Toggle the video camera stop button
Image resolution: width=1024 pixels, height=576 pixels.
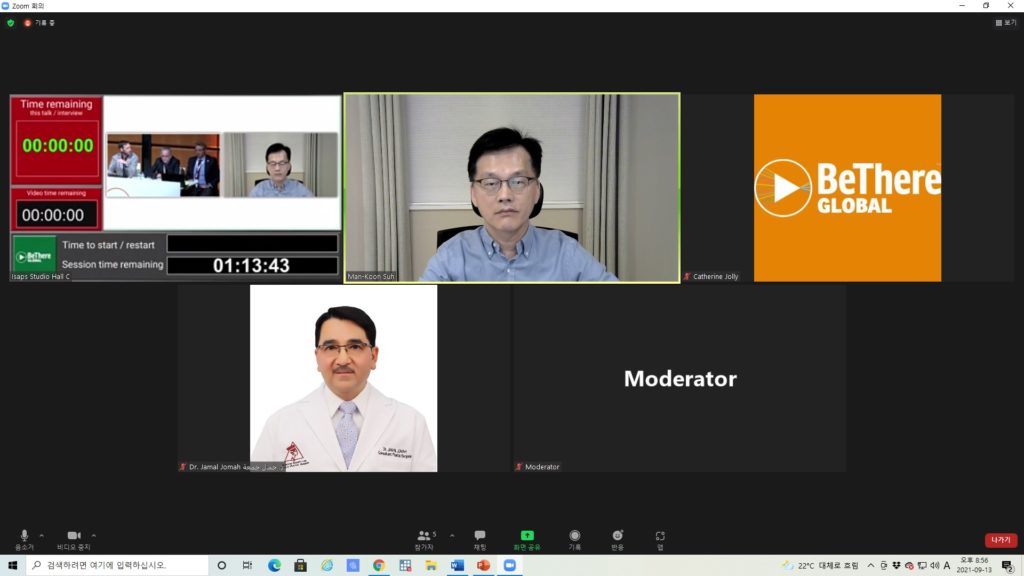click(x=73, y=536)
